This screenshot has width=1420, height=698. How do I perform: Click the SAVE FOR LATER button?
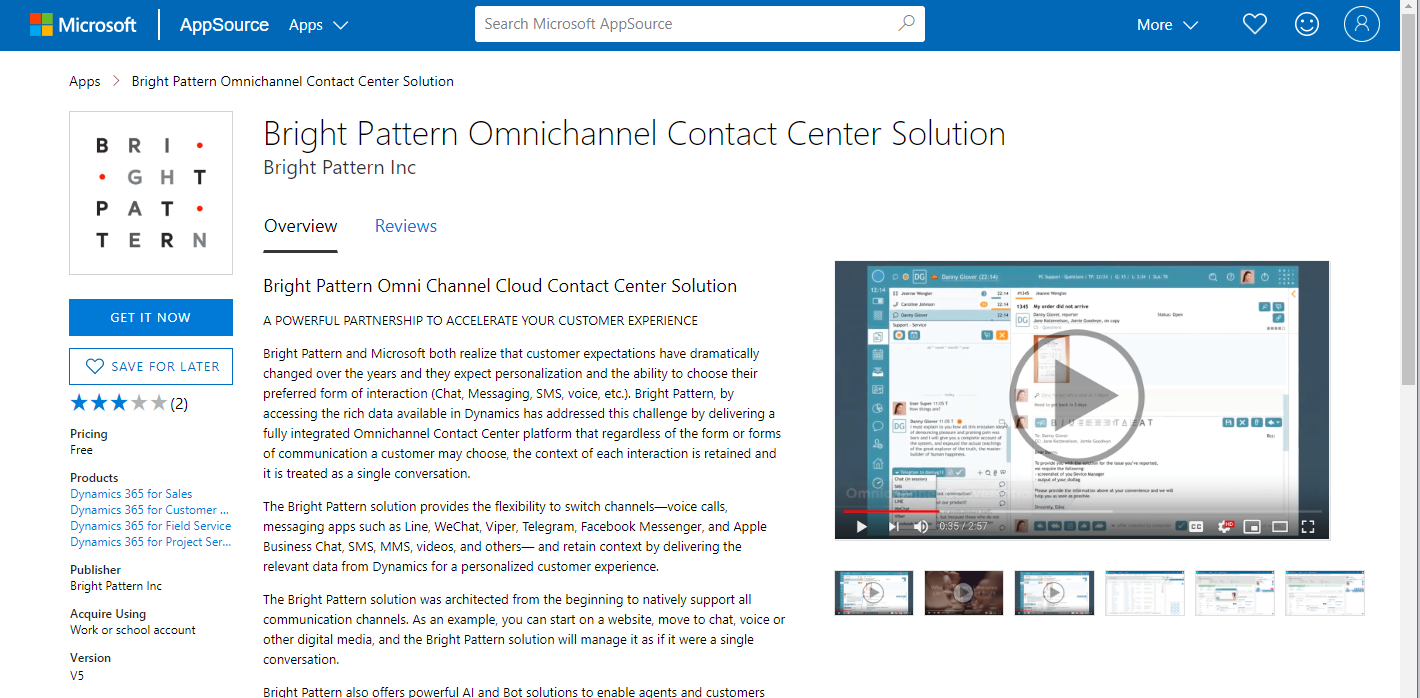coord(151,366)
